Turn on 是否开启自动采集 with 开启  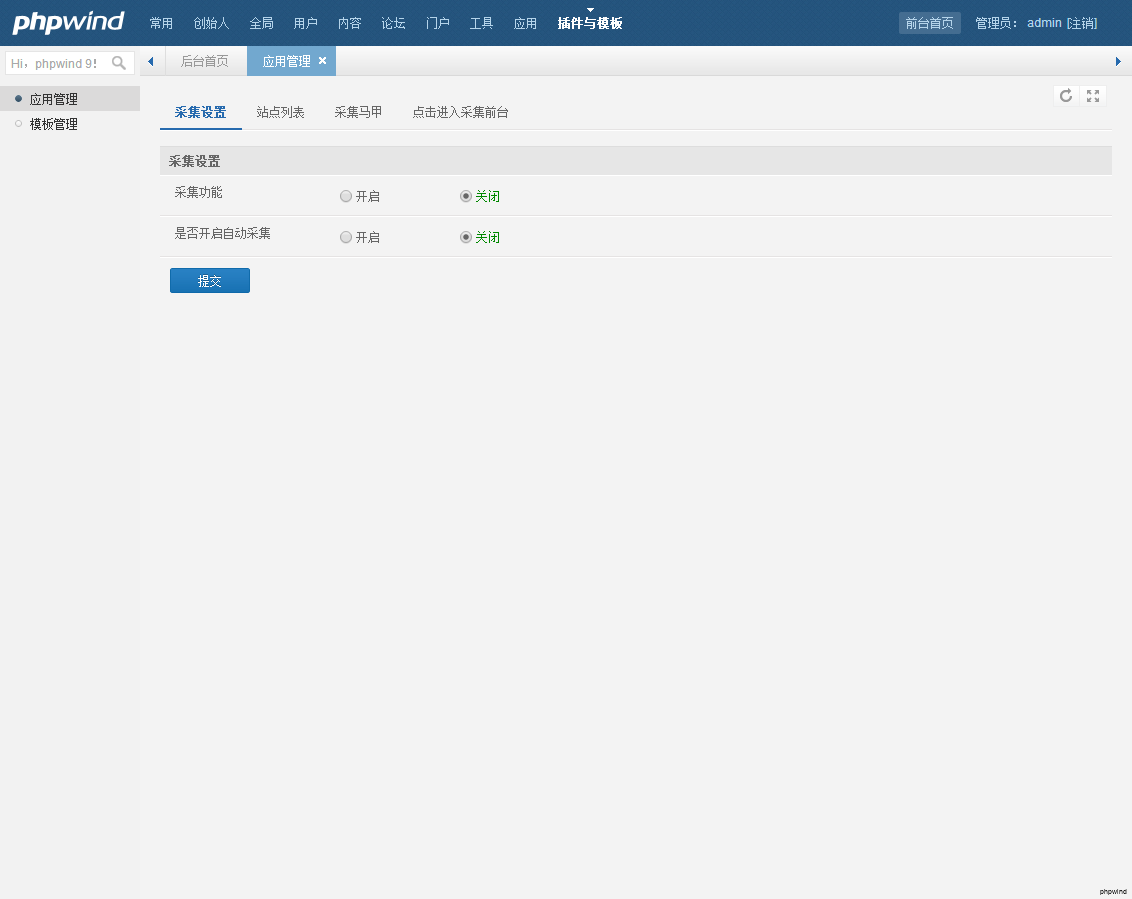(346, 238)
